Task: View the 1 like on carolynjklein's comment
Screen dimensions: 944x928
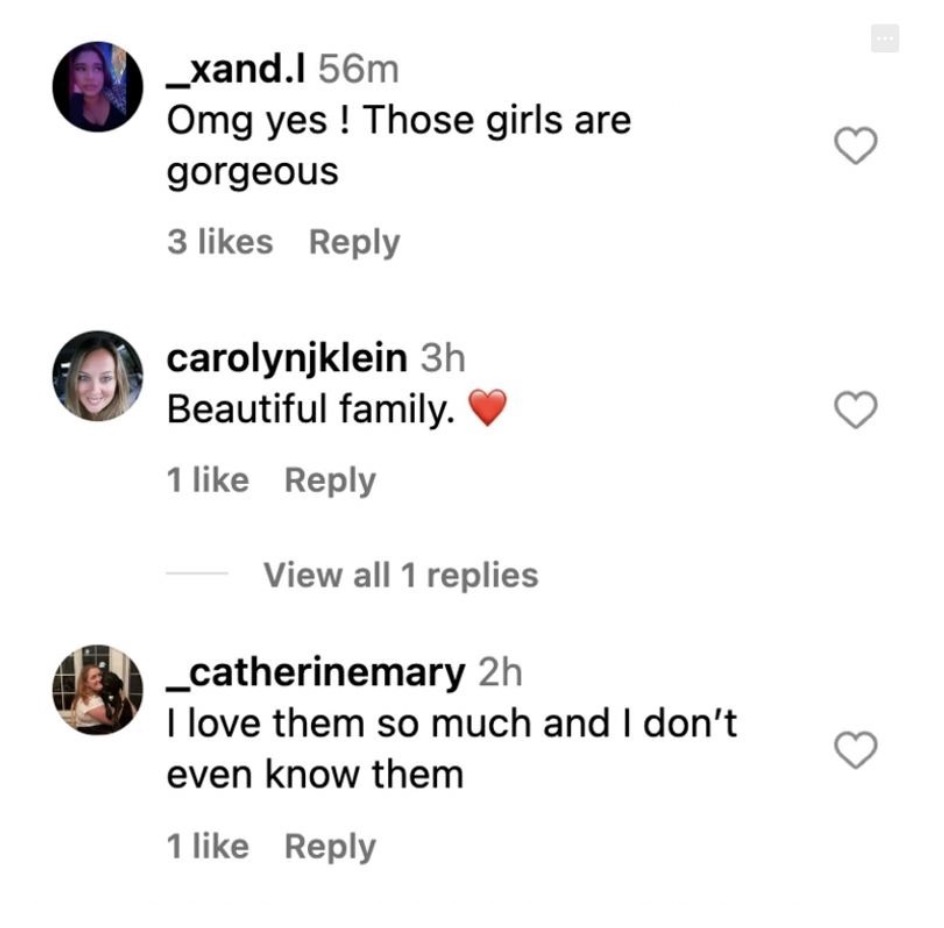Action: 207,480
